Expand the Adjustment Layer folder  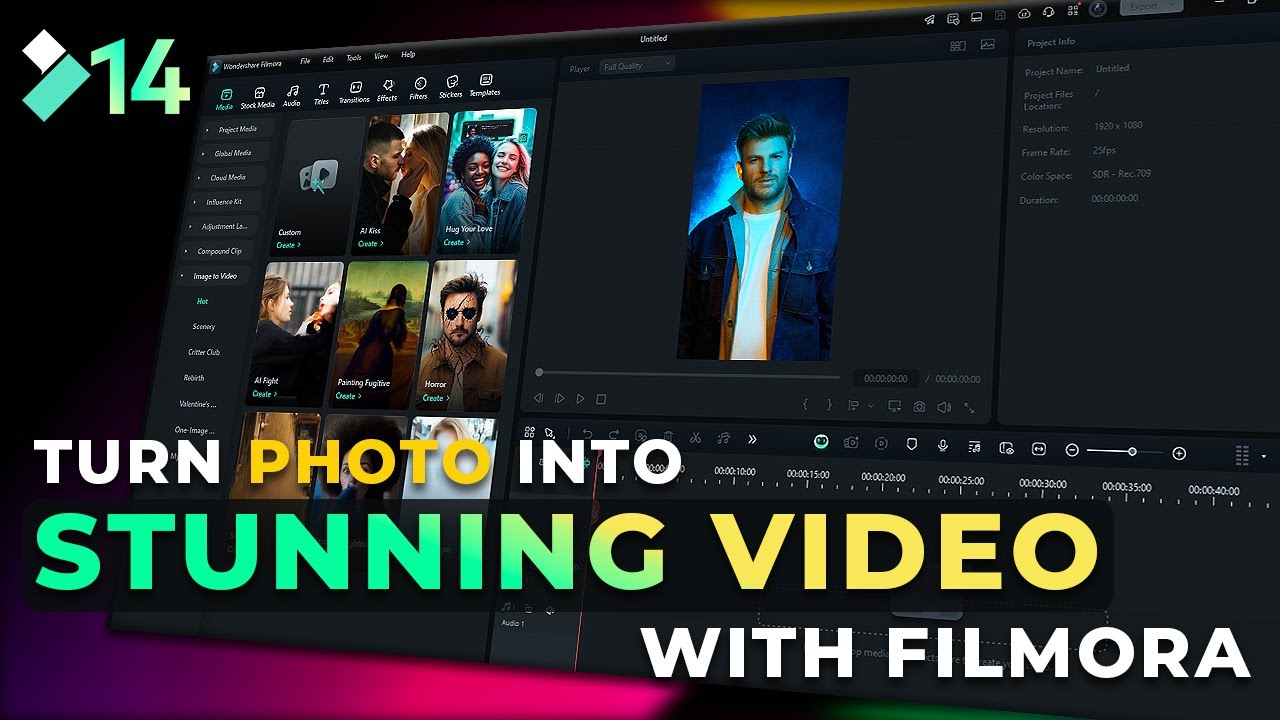click(x=220, y=226)
